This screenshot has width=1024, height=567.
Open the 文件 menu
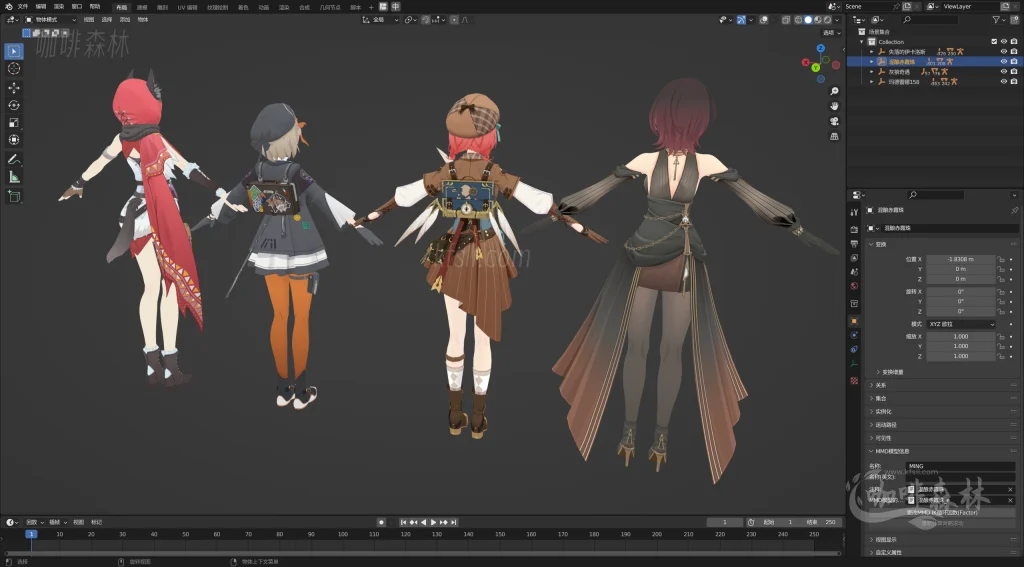pos(23,6)
